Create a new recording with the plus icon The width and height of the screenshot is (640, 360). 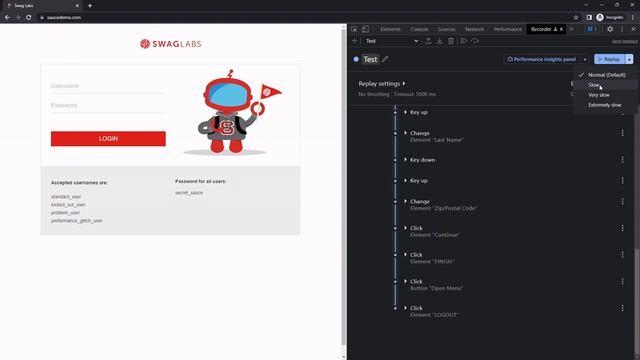(354, 41)
